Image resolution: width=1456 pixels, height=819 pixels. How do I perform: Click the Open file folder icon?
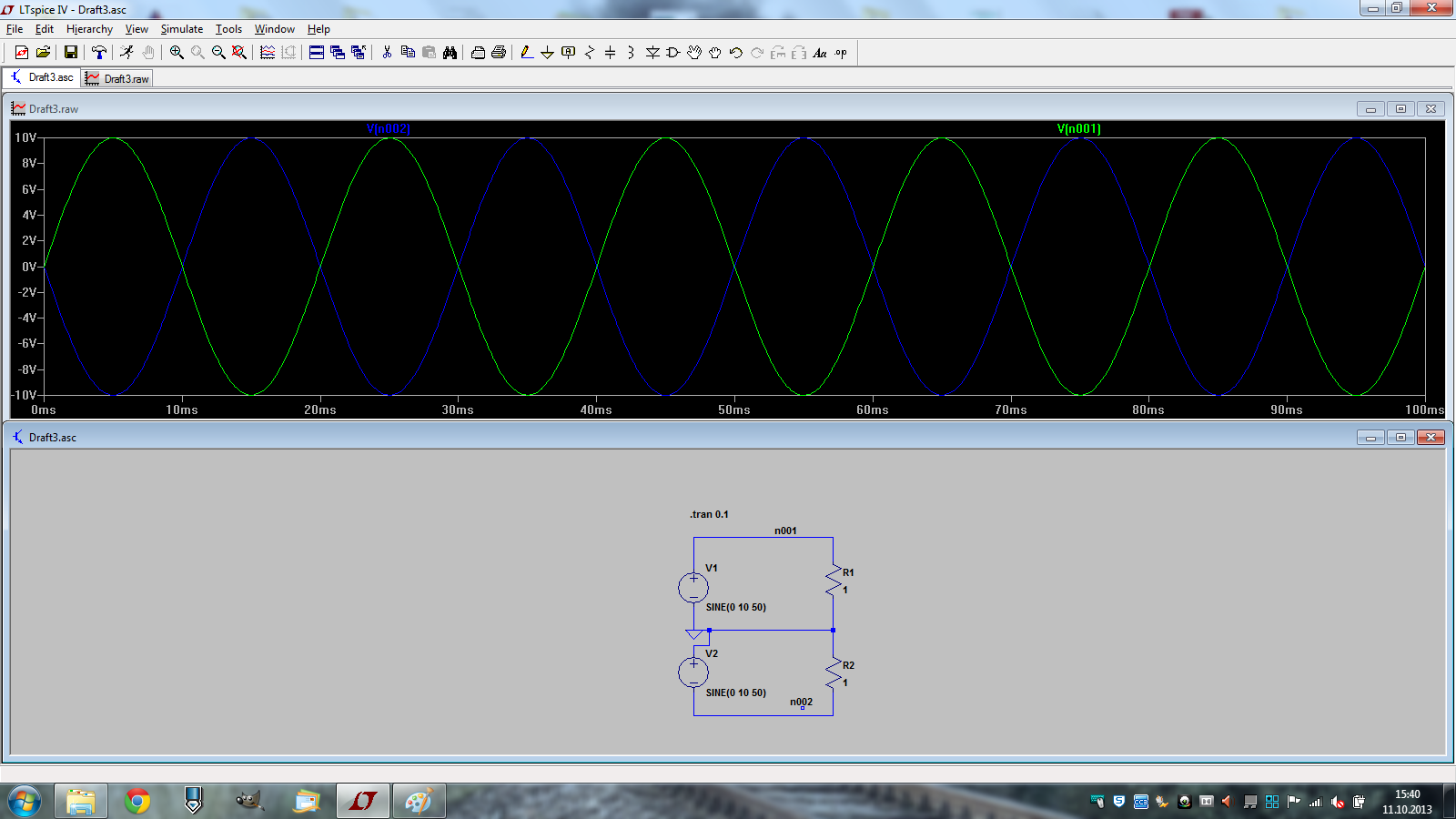pos(43,53)
